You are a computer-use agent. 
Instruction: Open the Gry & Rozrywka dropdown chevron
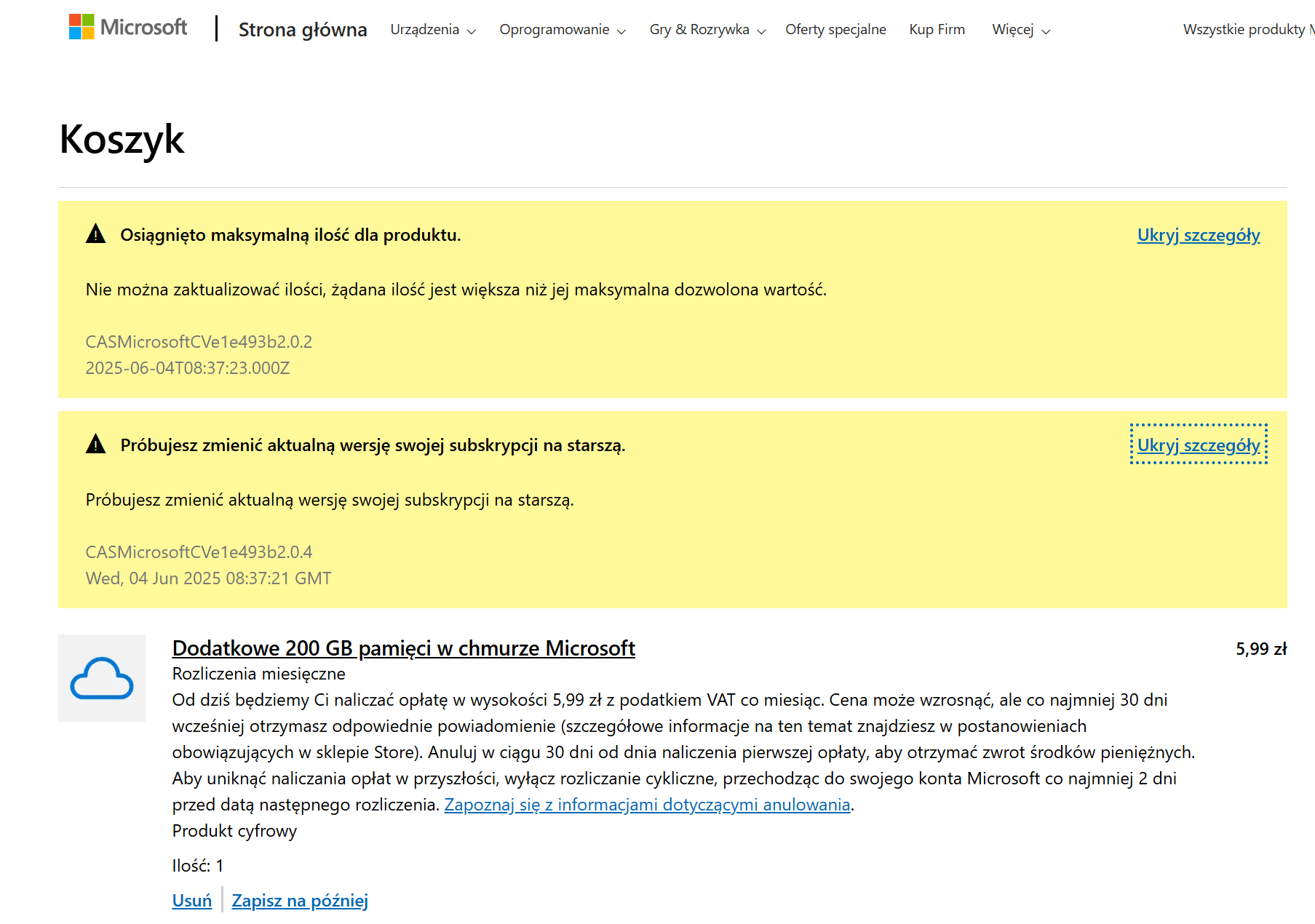761,31
